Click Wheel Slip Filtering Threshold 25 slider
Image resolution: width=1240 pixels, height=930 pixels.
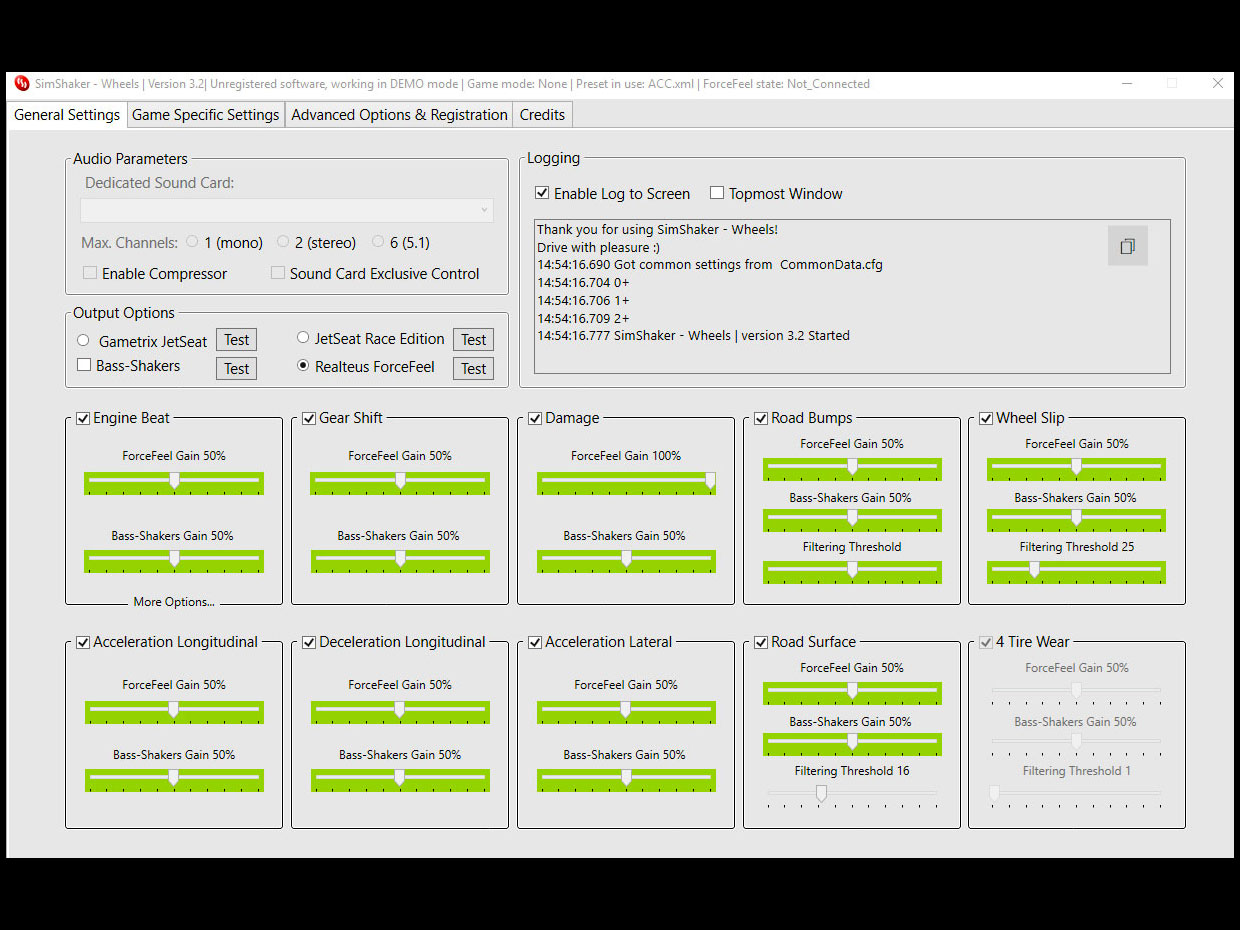coord(1076,572)
